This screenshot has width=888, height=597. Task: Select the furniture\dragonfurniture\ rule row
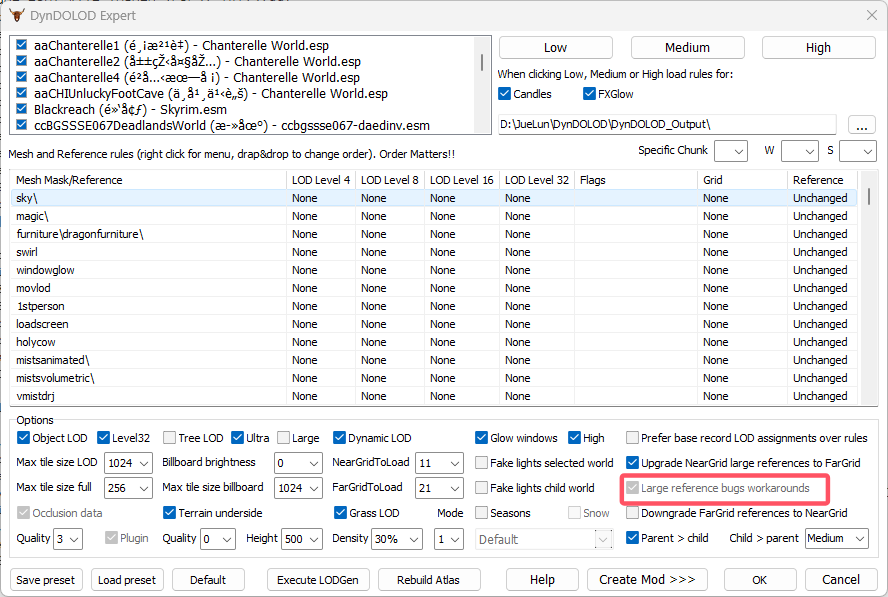click(x=434, y=234)
